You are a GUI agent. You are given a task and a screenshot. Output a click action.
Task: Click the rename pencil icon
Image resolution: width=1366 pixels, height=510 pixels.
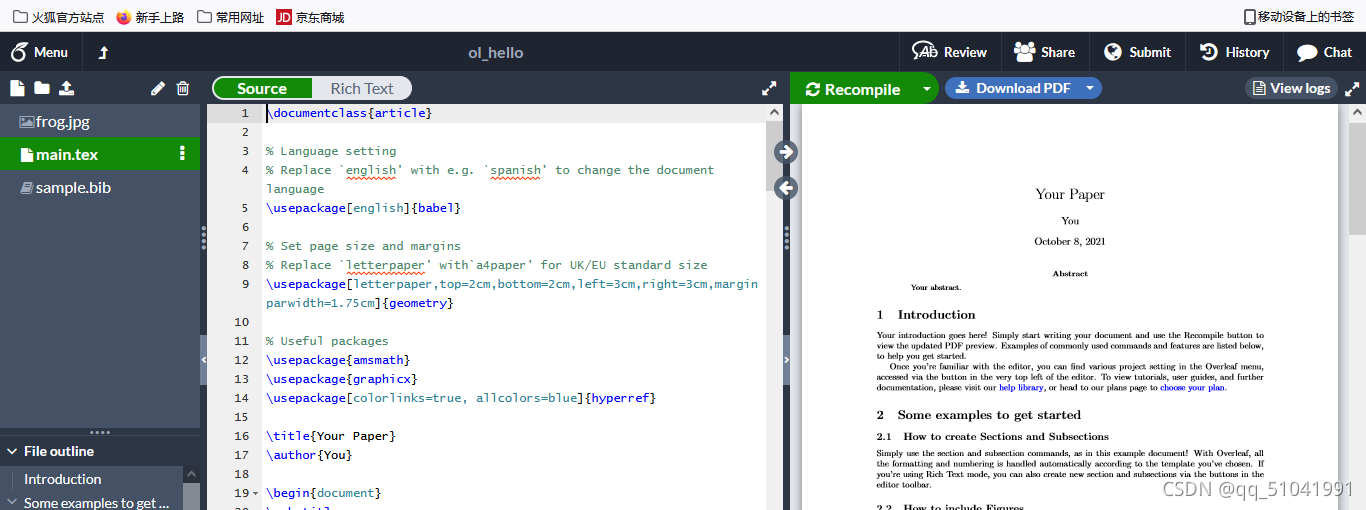(158, 88)
